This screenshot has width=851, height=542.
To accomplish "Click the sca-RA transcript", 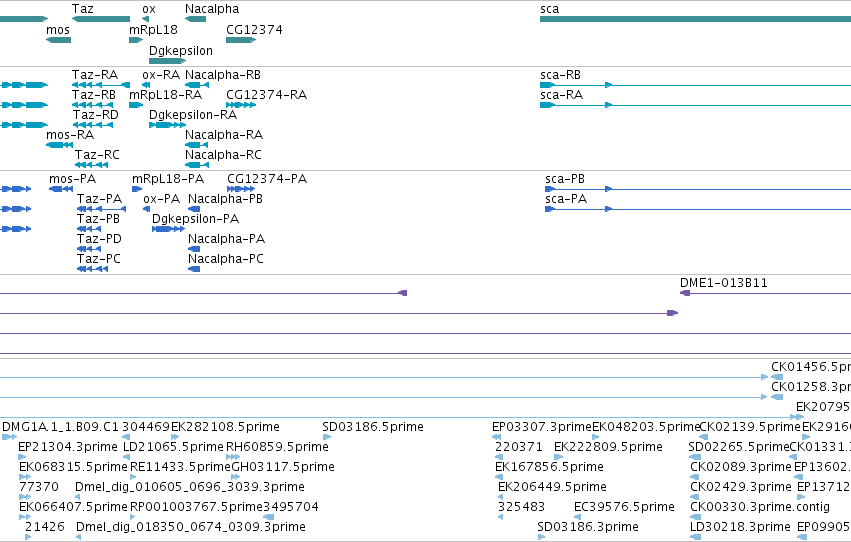I will click(695, 105).
